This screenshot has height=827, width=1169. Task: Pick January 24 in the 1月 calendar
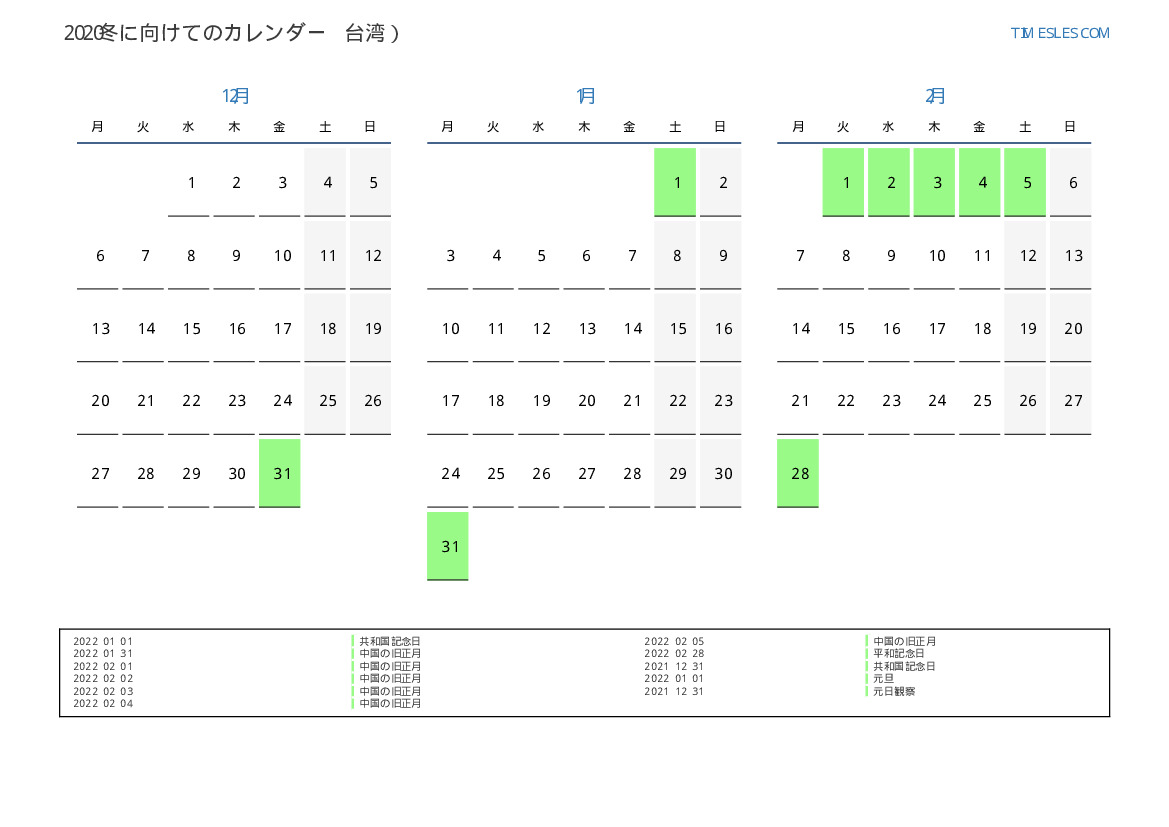(x=447, y=474)
